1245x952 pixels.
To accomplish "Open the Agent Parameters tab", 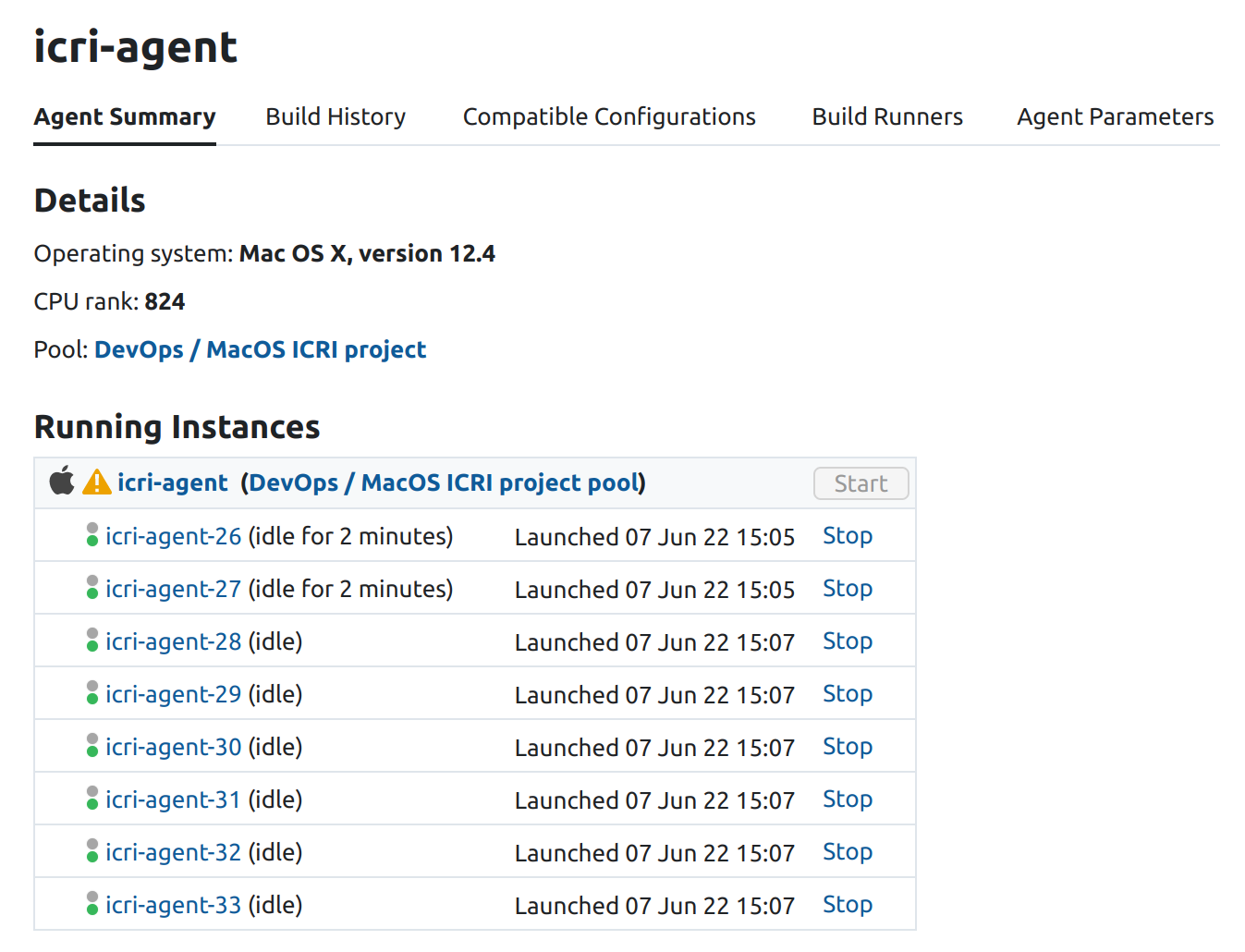I will pos(1116,117).
